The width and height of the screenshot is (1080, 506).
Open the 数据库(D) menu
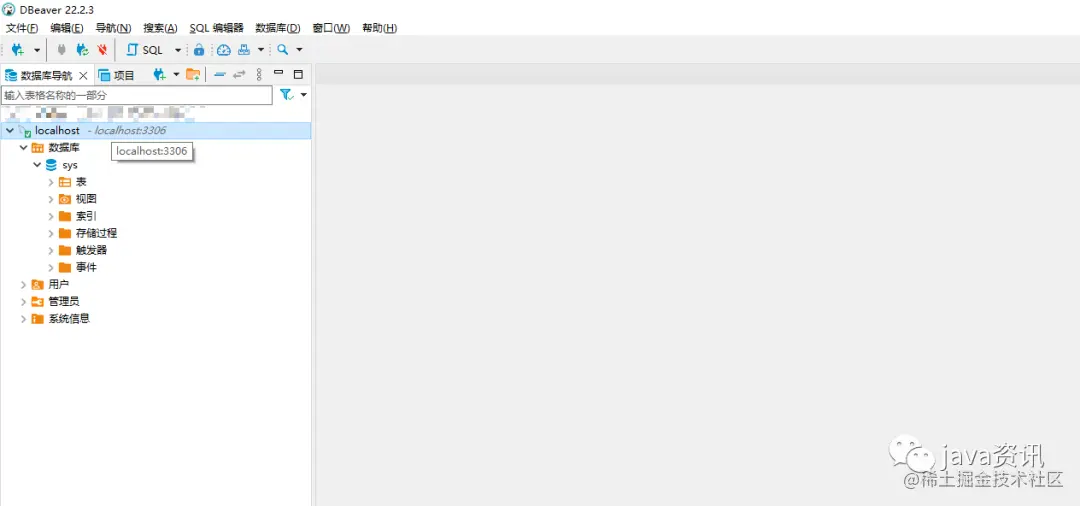pyautogui.click(x=278, y=28)
